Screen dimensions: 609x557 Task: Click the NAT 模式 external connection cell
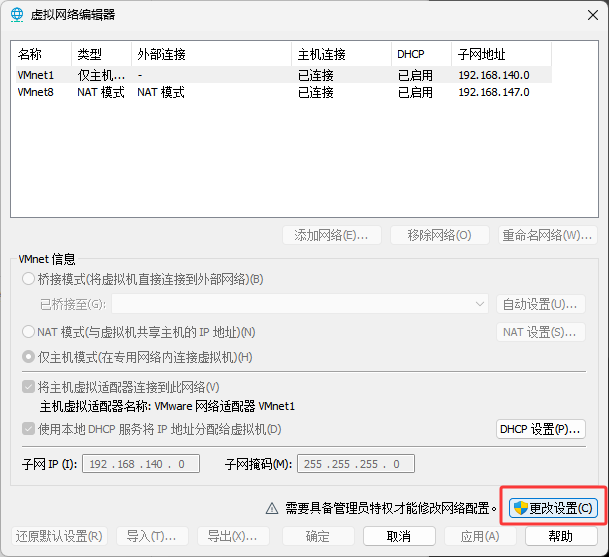161,92
